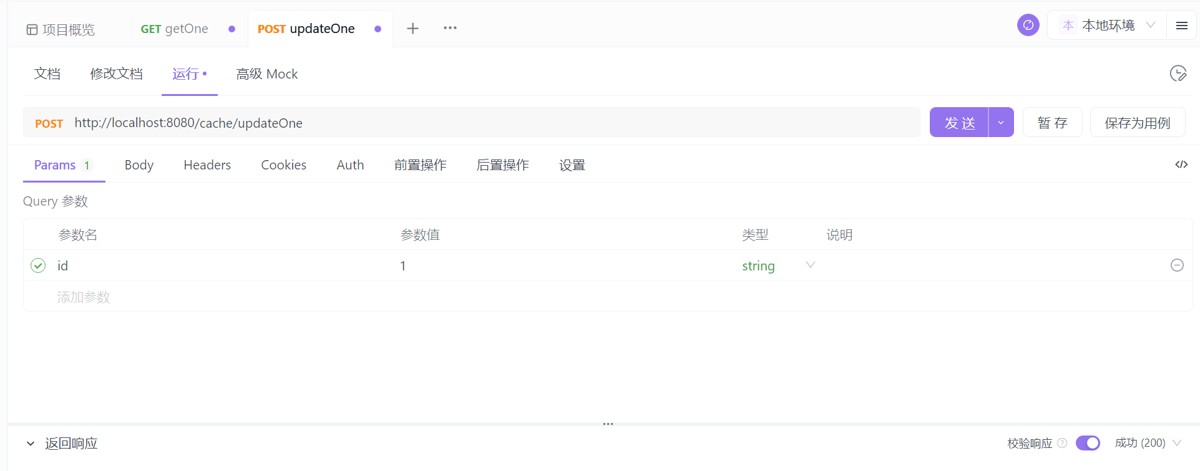Add a new tab with the plus icon
1200x471 pixels.
(413, 29)
